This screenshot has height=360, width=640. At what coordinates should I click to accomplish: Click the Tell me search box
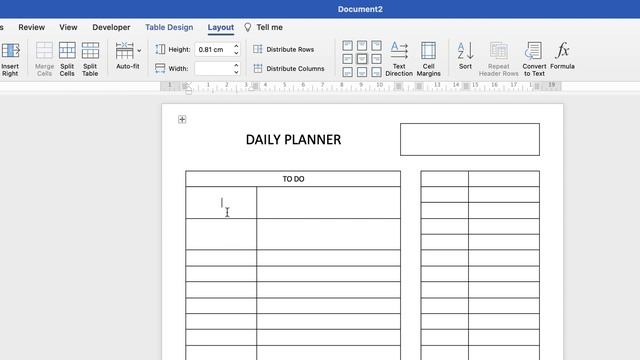tap(269, 27)
